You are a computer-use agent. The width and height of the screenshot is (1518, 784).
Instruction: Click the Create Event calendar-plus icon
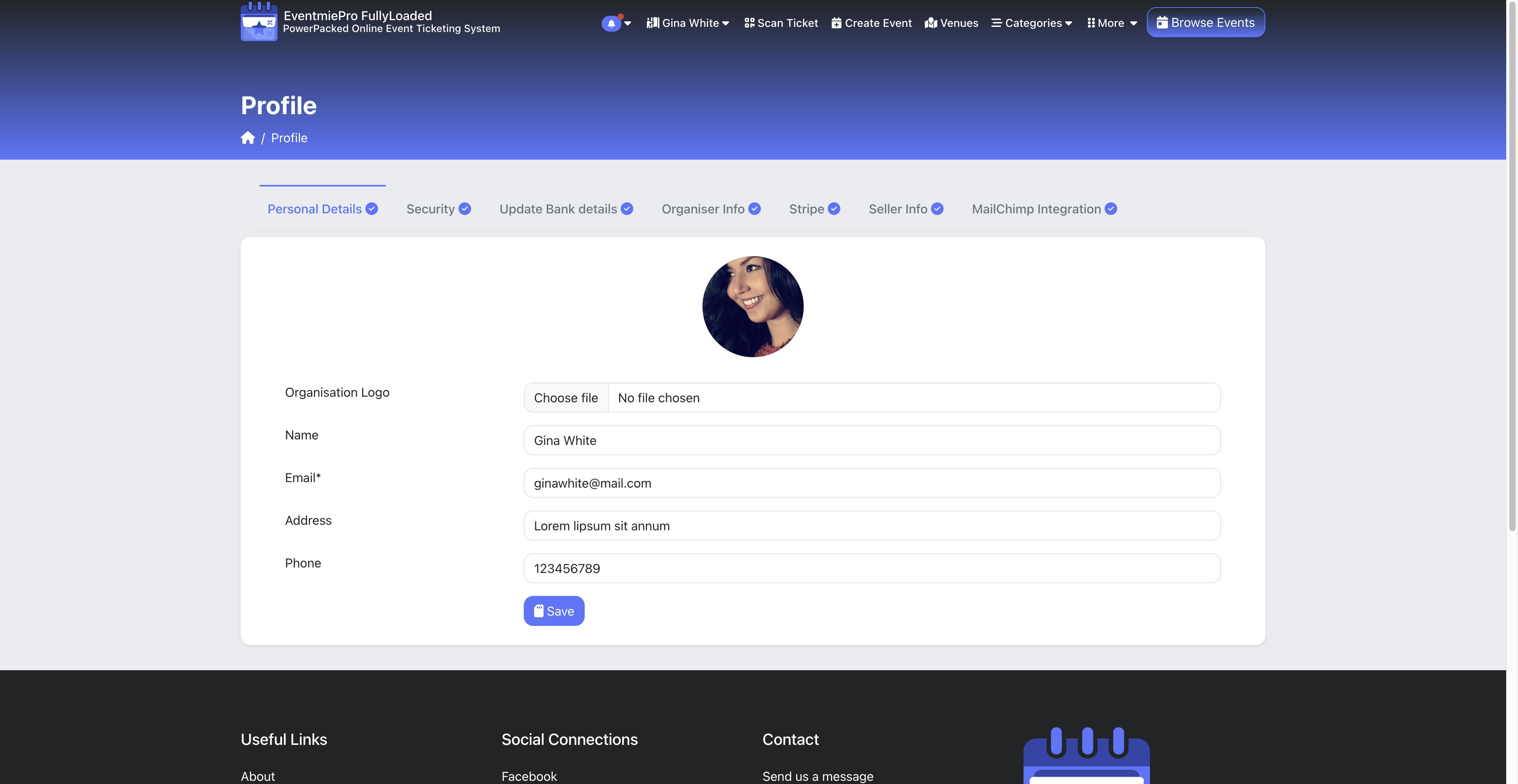(x=836, y=23)
